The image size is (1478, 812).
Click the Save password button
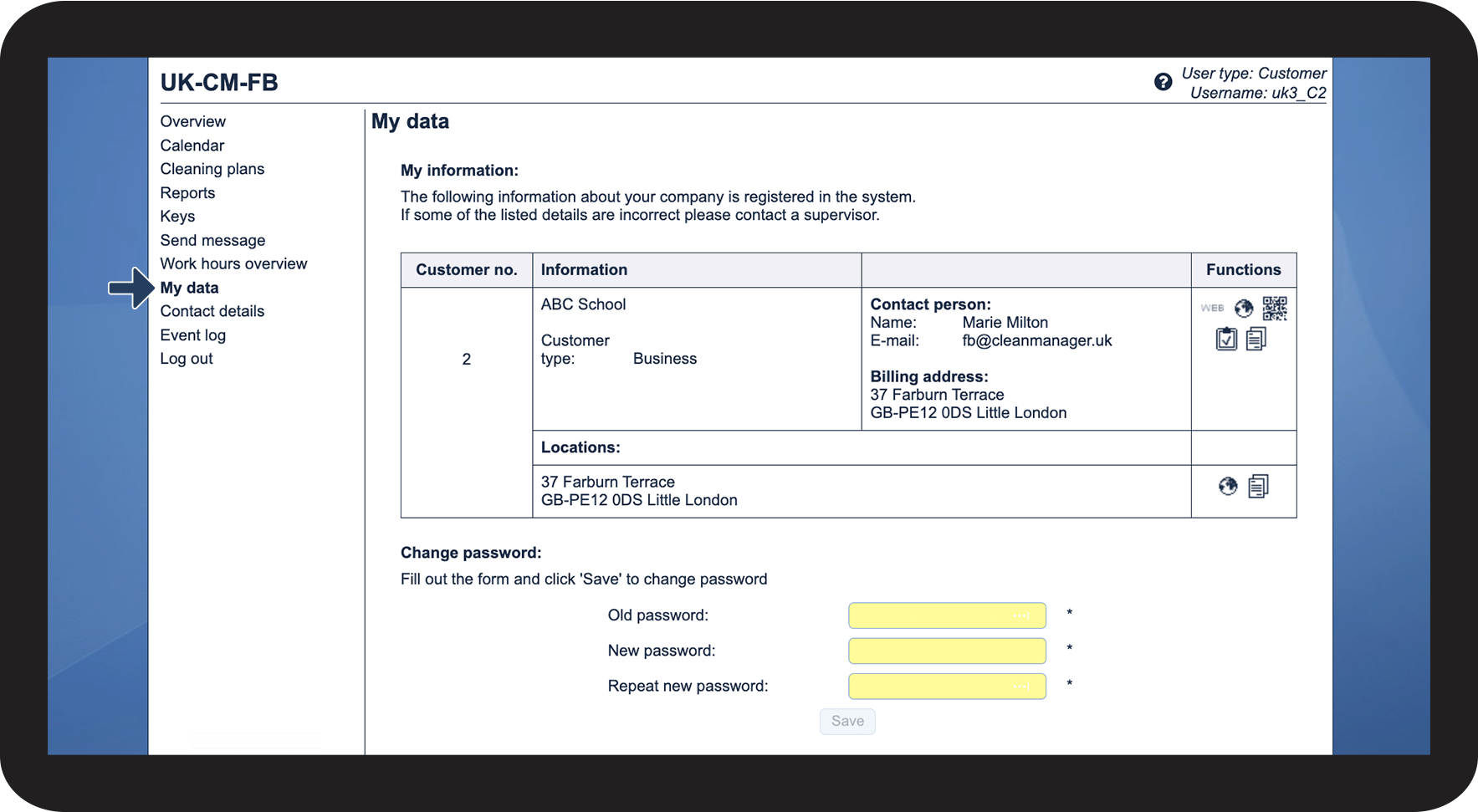point(847,722)
